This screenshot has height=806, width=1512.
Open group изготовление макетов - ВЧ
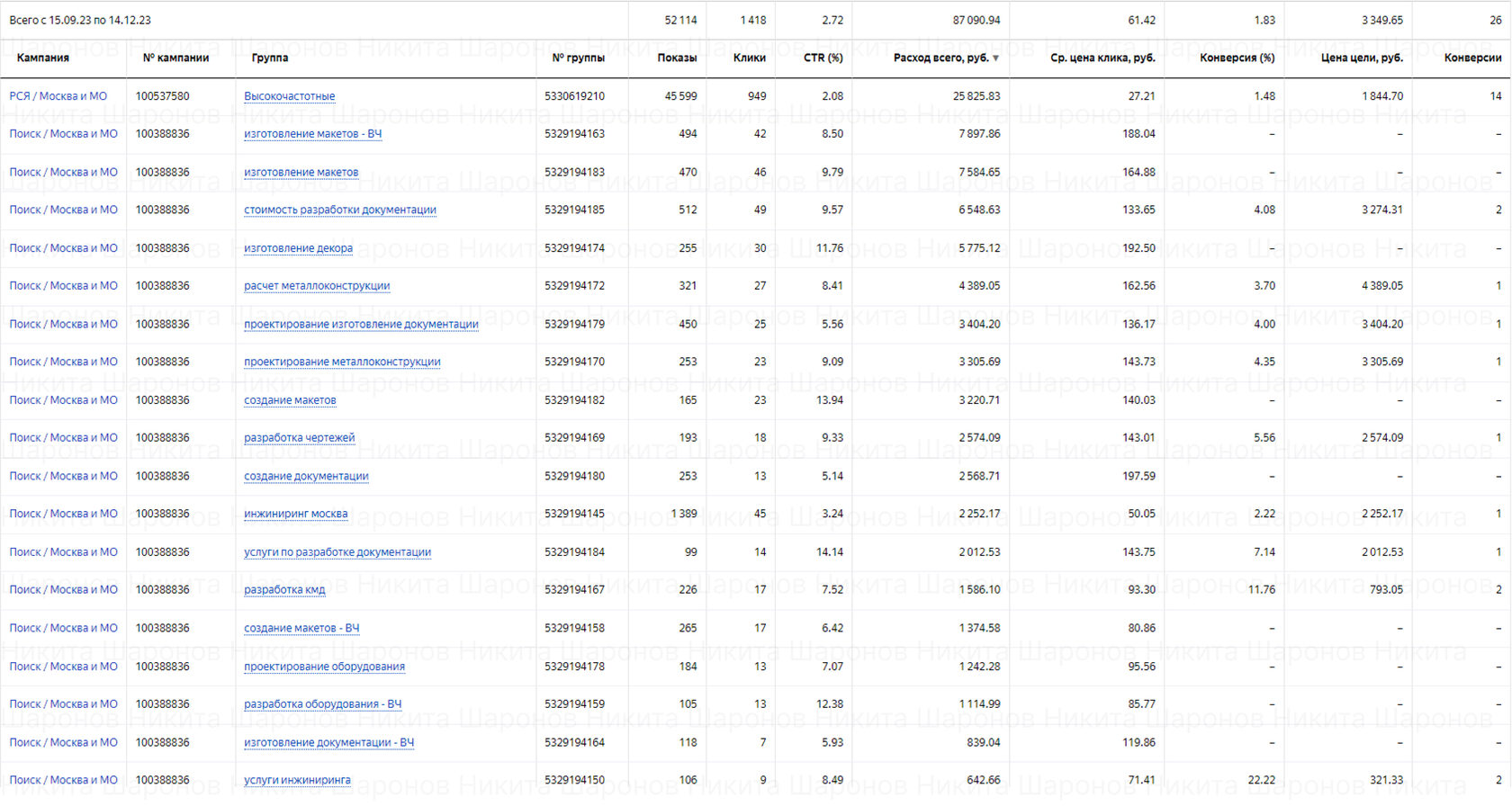click(312, 134)
